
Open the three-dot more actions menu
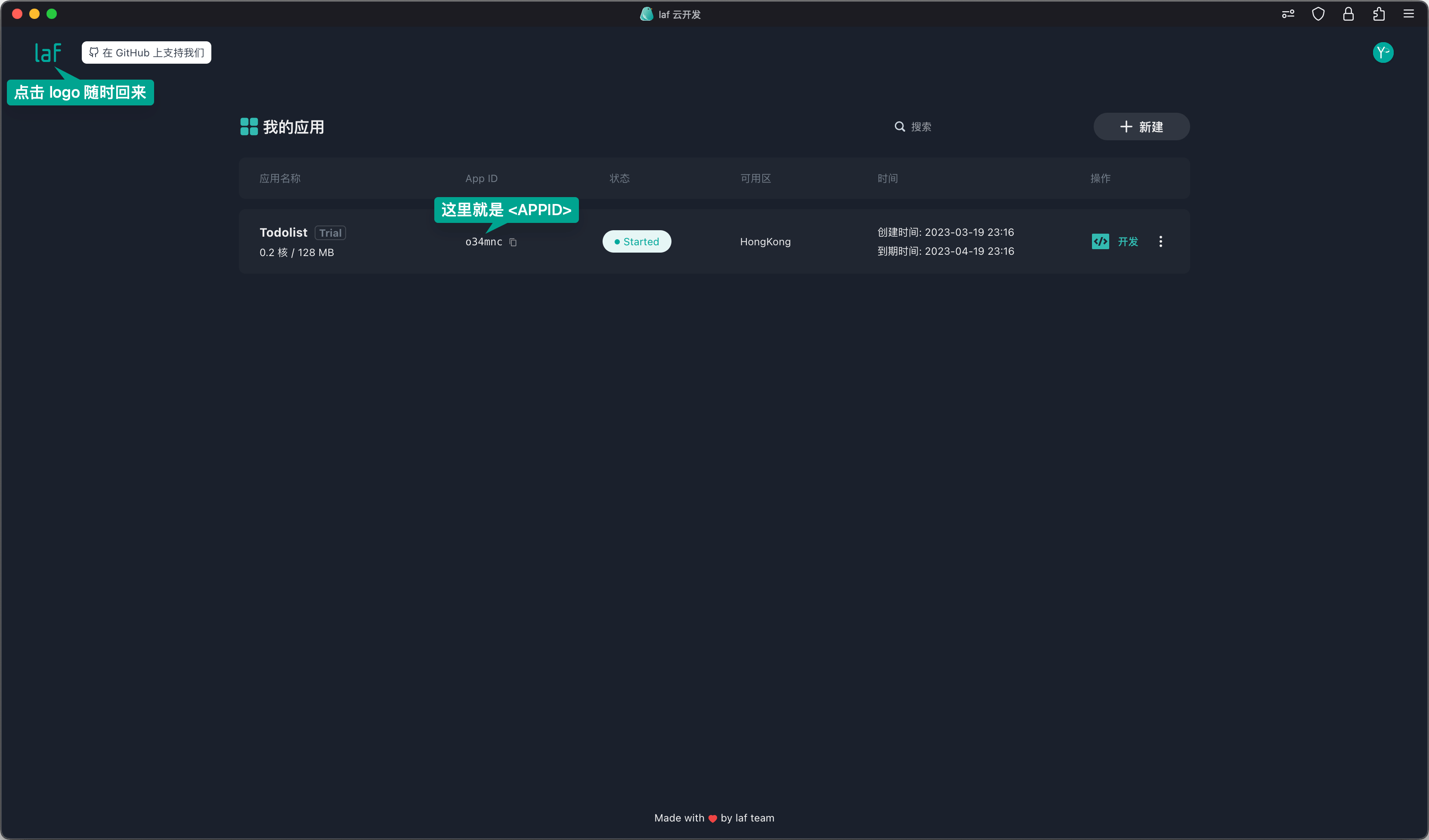(x=1160, y=241)
